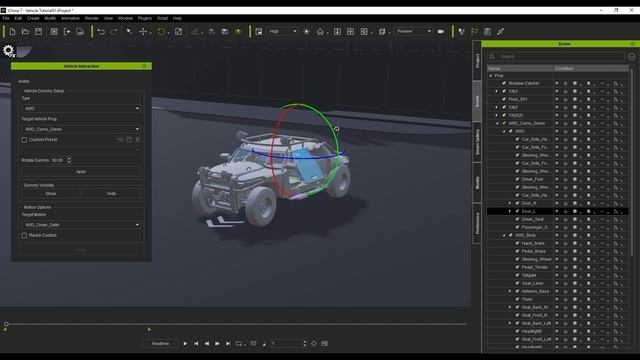Viewport: 640px width, 360px height.
Task: Expand the Door_L tree node
Action: point(509,211)
